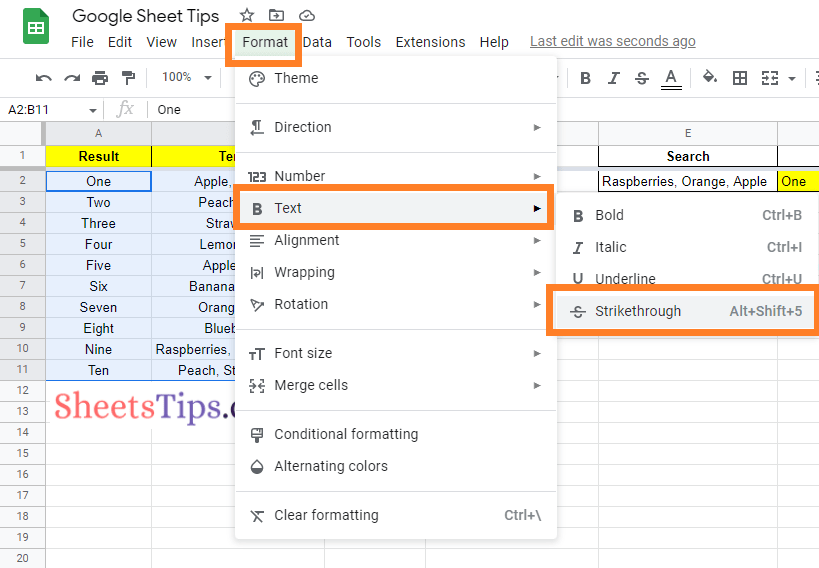Open the Google Sheets home icon

(36, 27)
